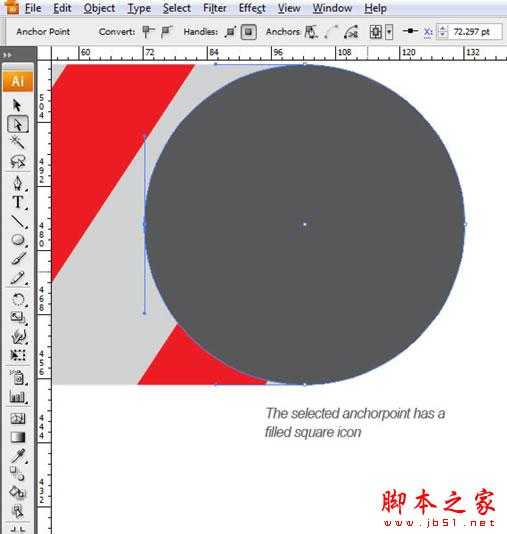Select the circle's bottom anchor point
The width and height of the screenshot is (507, 534).
click(x=304, y=384)
